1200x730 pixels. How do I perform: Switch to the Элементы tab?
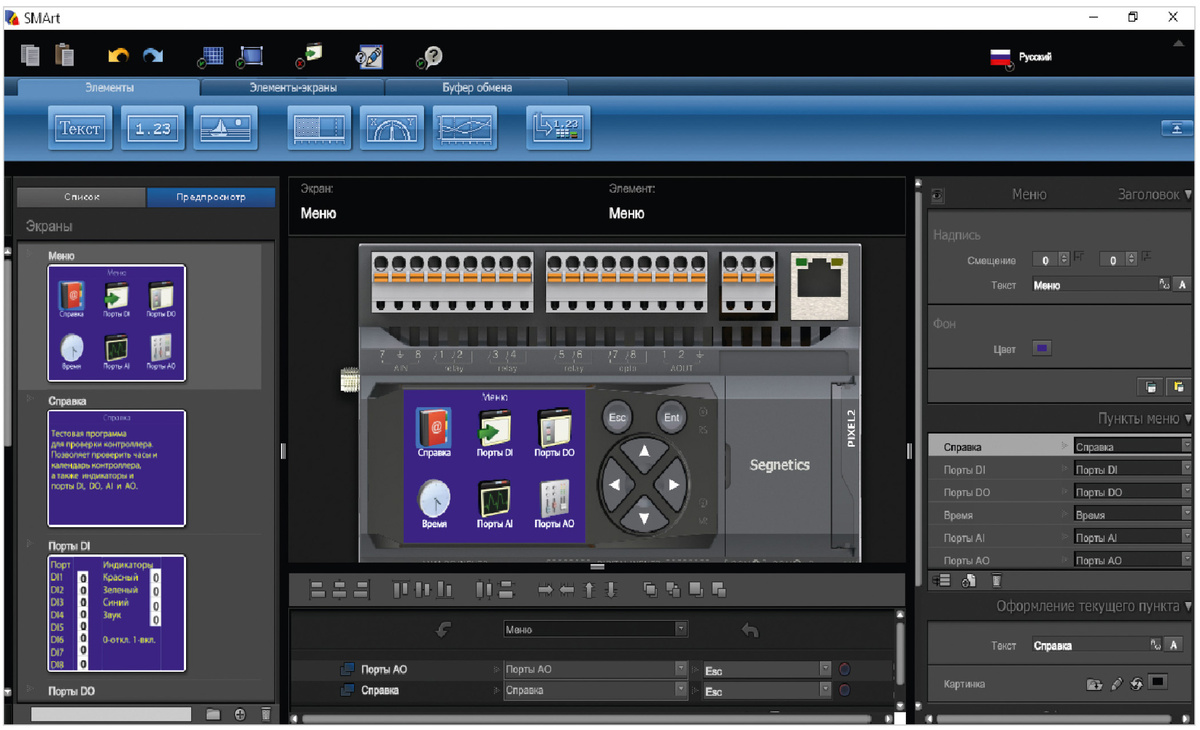(x=109, y=88)
